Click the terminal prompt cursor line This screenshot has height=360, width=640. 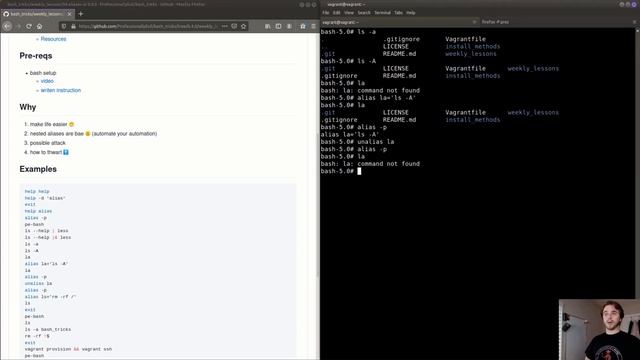(341, 171)
